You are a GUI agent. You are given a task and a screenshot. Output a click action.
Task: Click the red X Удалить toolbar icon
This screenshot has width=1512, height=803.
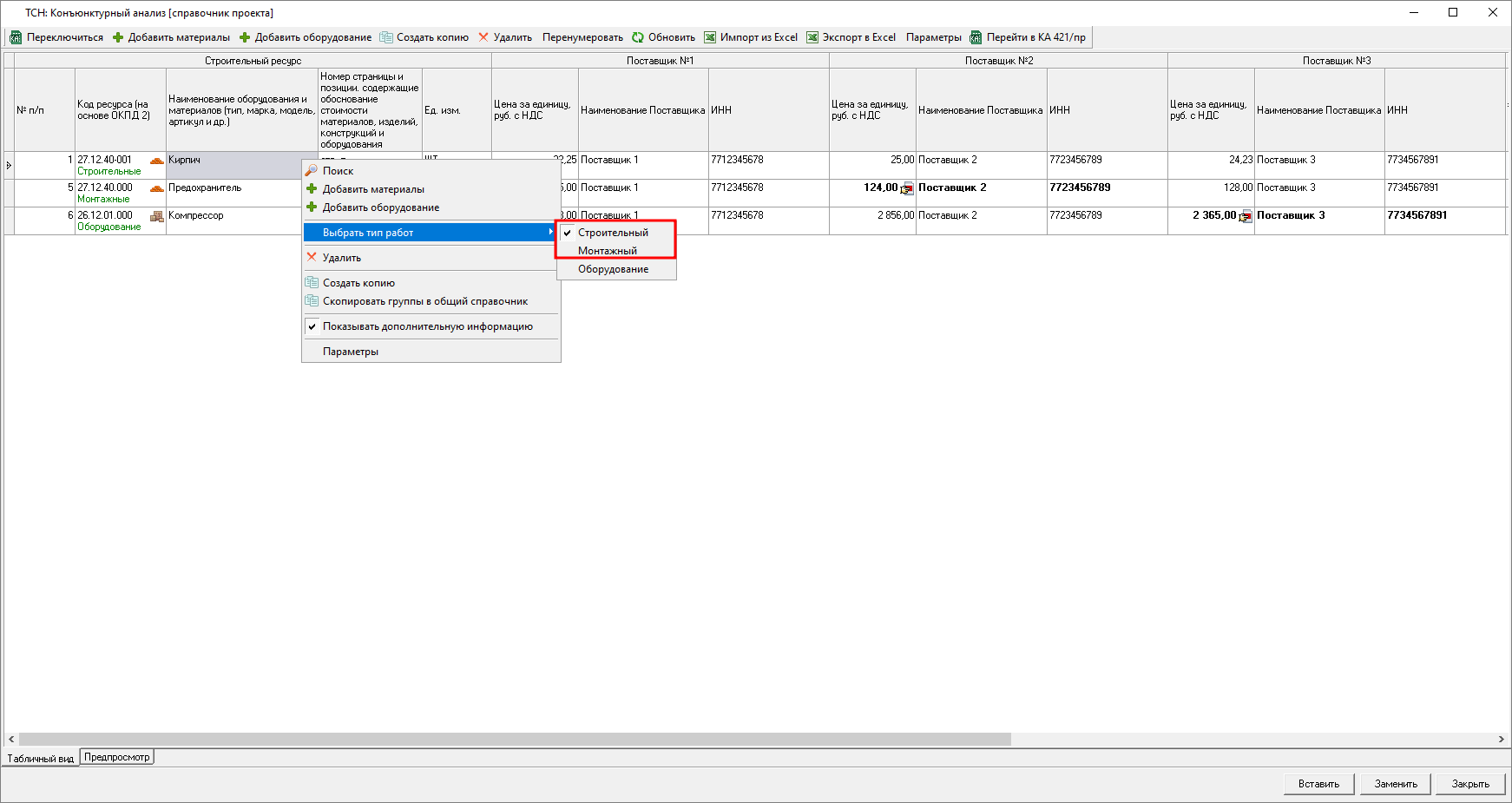[x=483, y=37]
